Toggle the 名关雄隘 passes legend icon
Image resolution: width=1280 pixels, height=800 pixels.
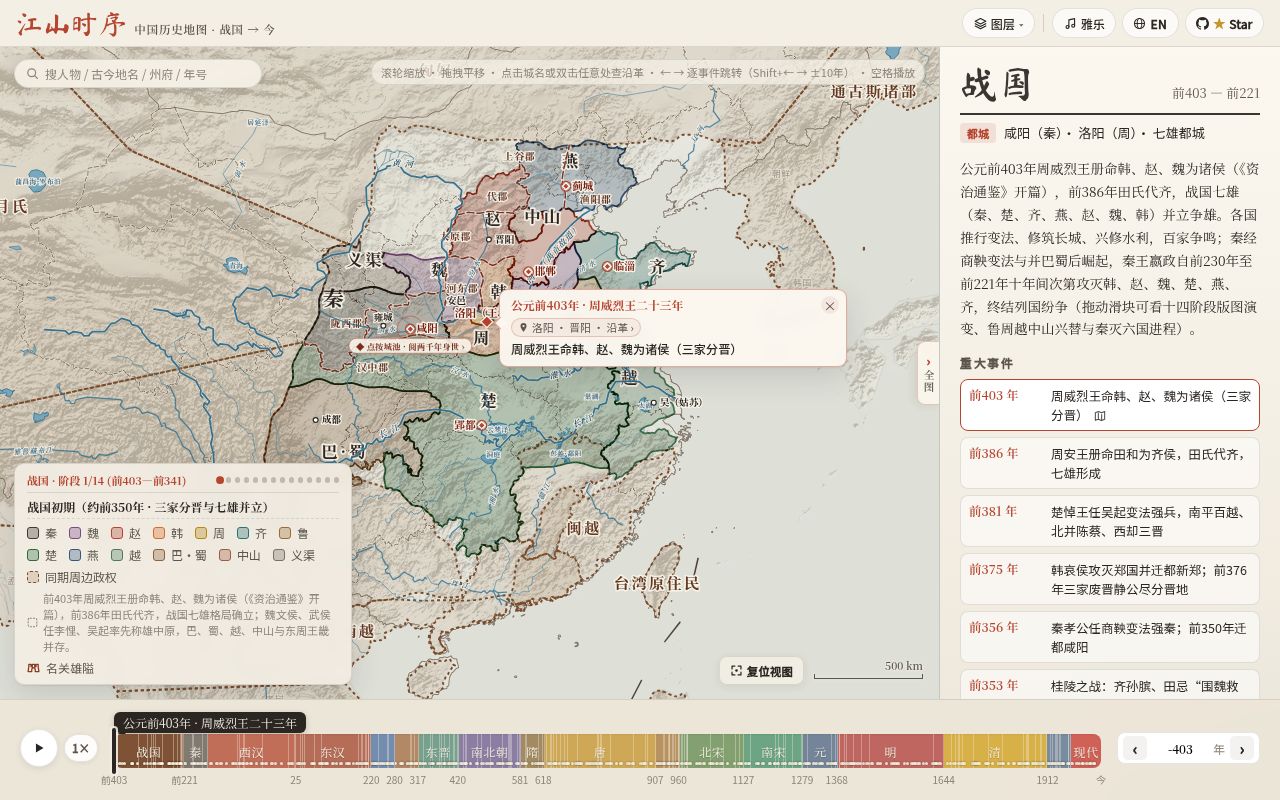tap(33, 668)
